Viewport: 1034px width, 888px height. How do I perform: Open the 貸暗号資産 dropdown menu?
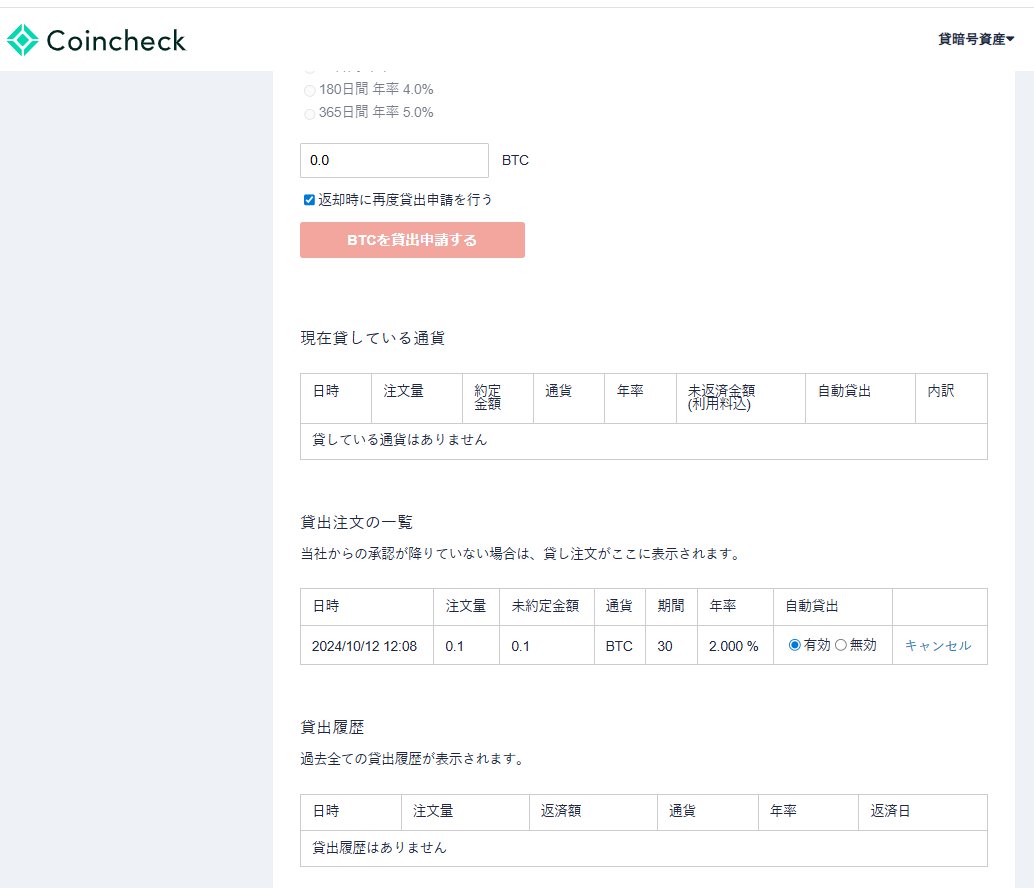[x=976, y=40]
